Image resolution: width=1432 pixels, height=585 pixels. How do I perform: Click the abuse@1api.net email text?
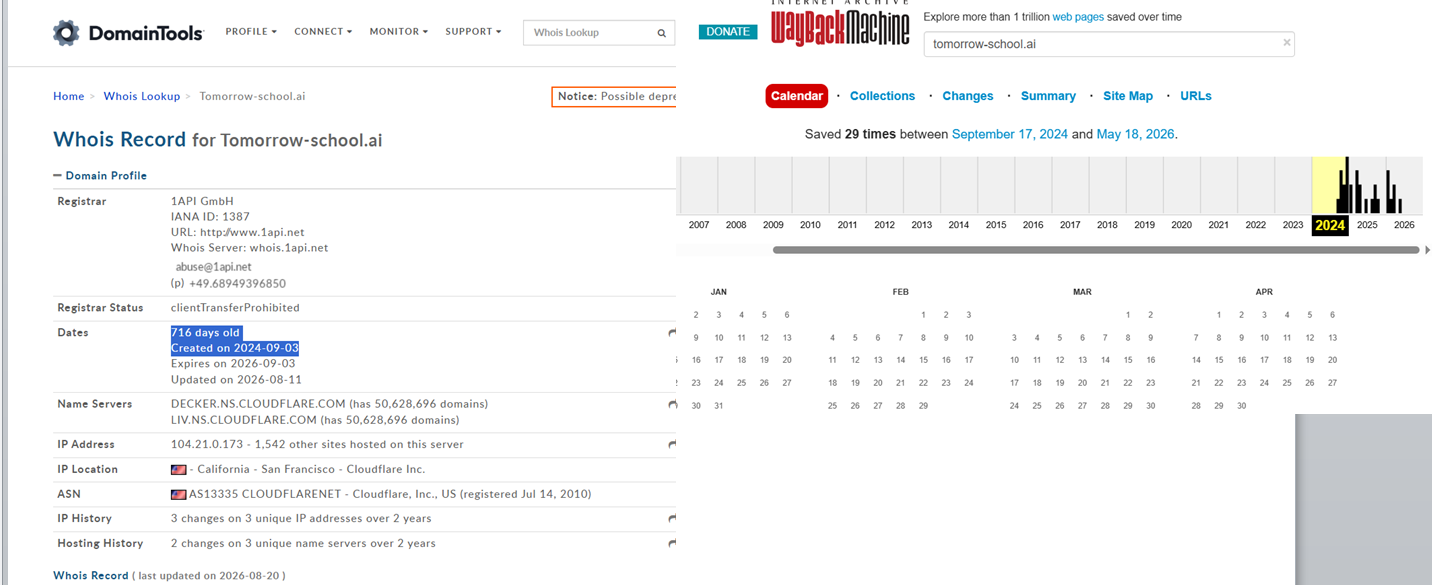(x=213, y=267)
